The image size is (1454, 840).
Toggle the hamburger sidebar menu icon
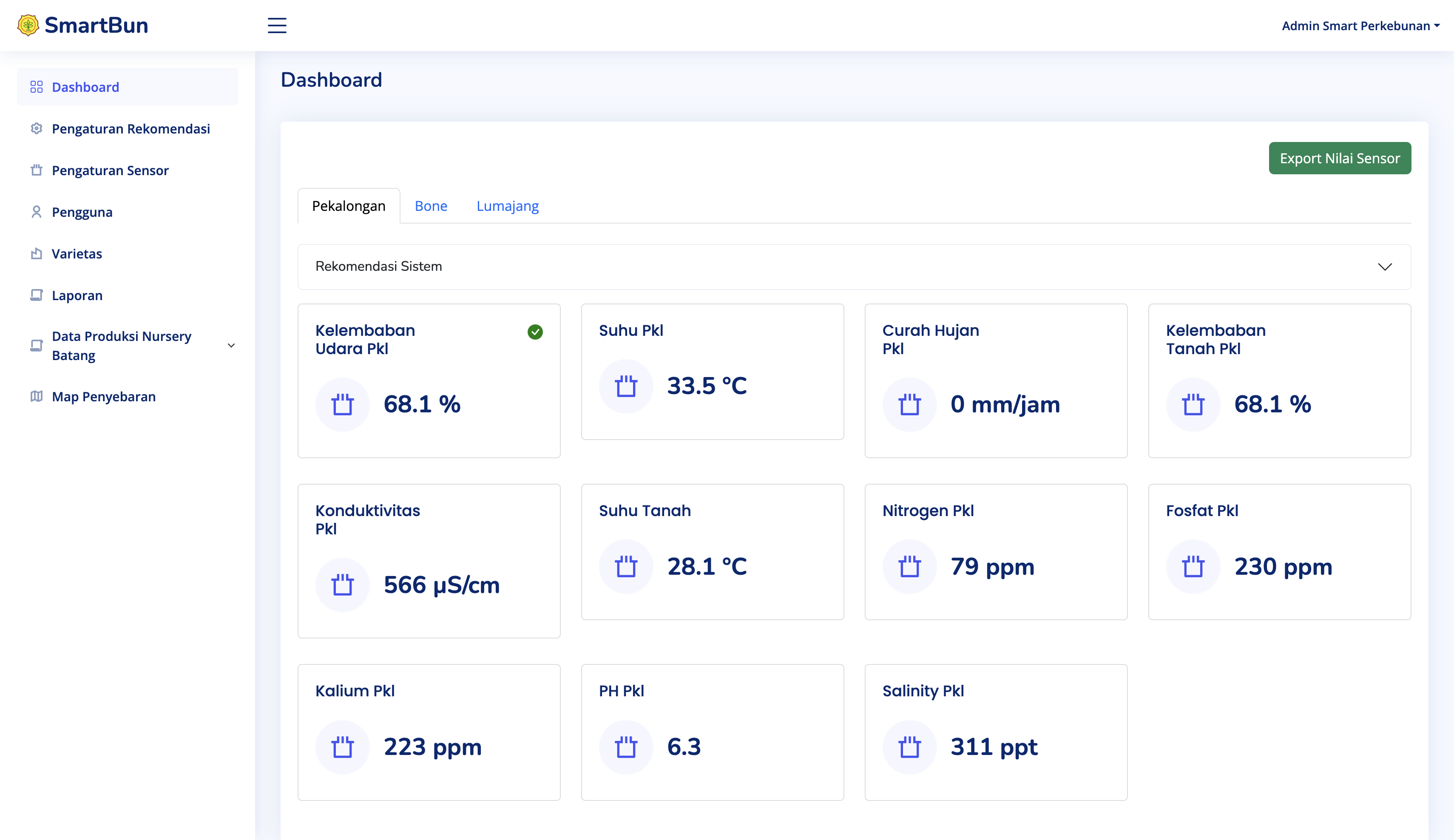[x=277, y=26]
